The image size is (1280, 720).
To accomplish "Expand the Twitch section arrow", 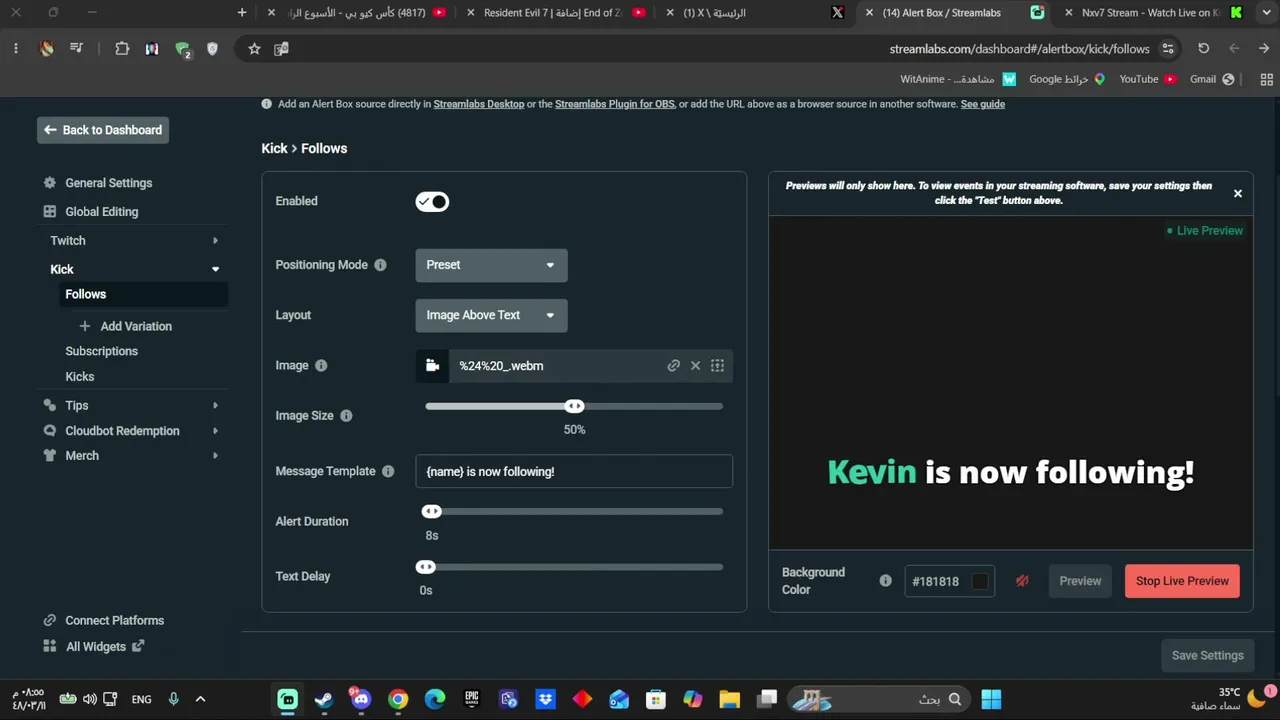I will pyautogui.click(x=215, y=241).
